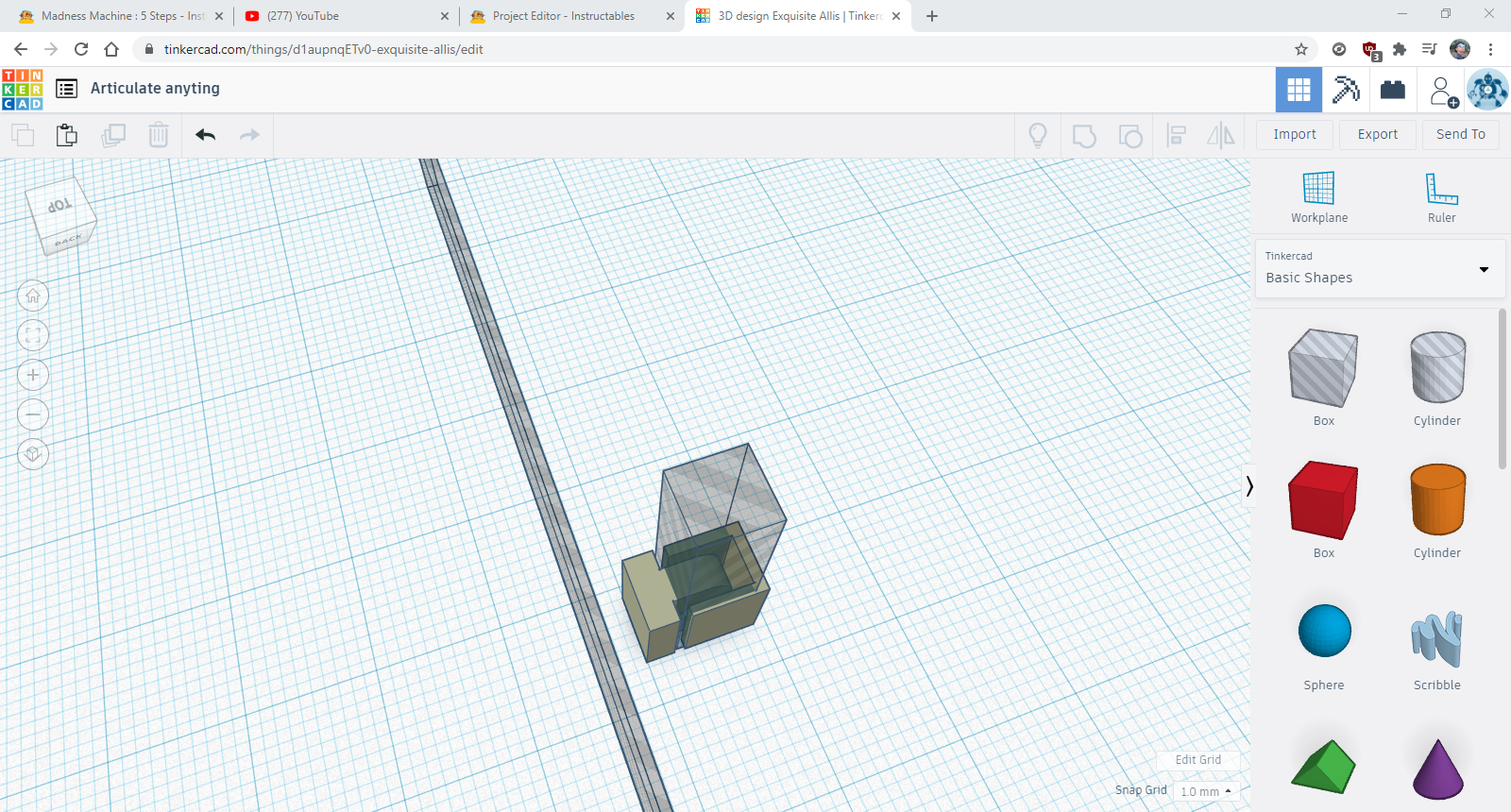1511x812 pixels.
Task: Undo the last action
Action: tap(206, 135)
